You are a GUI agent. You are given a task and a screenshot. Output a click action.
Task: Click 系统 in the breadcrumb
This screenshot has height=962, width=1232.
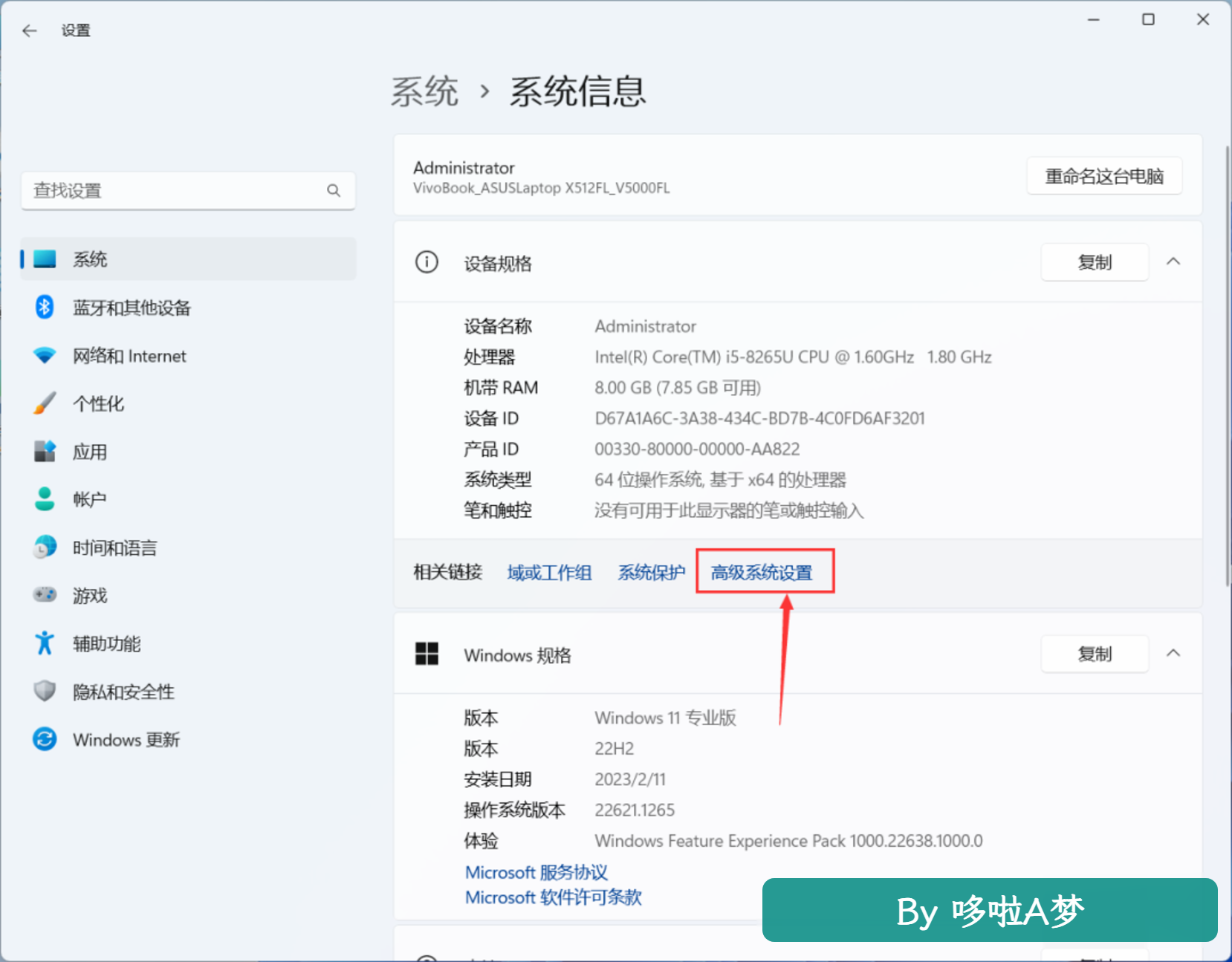click(x=424, y=91)
